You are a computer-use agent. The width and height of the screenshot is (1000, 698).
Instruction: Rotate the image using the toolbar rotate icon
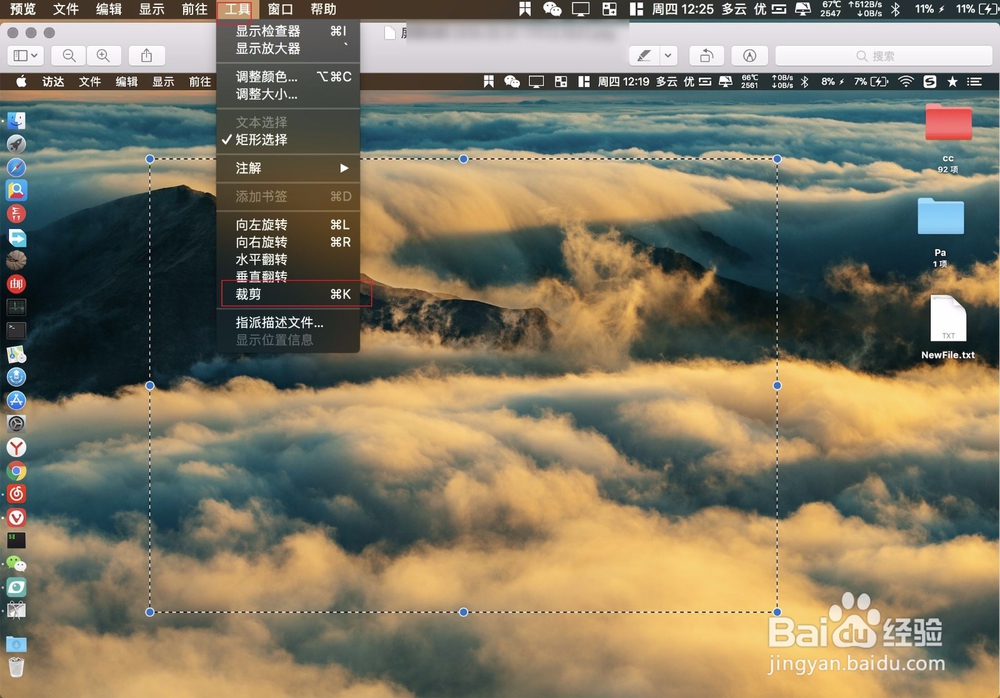(x=704, y=55)
